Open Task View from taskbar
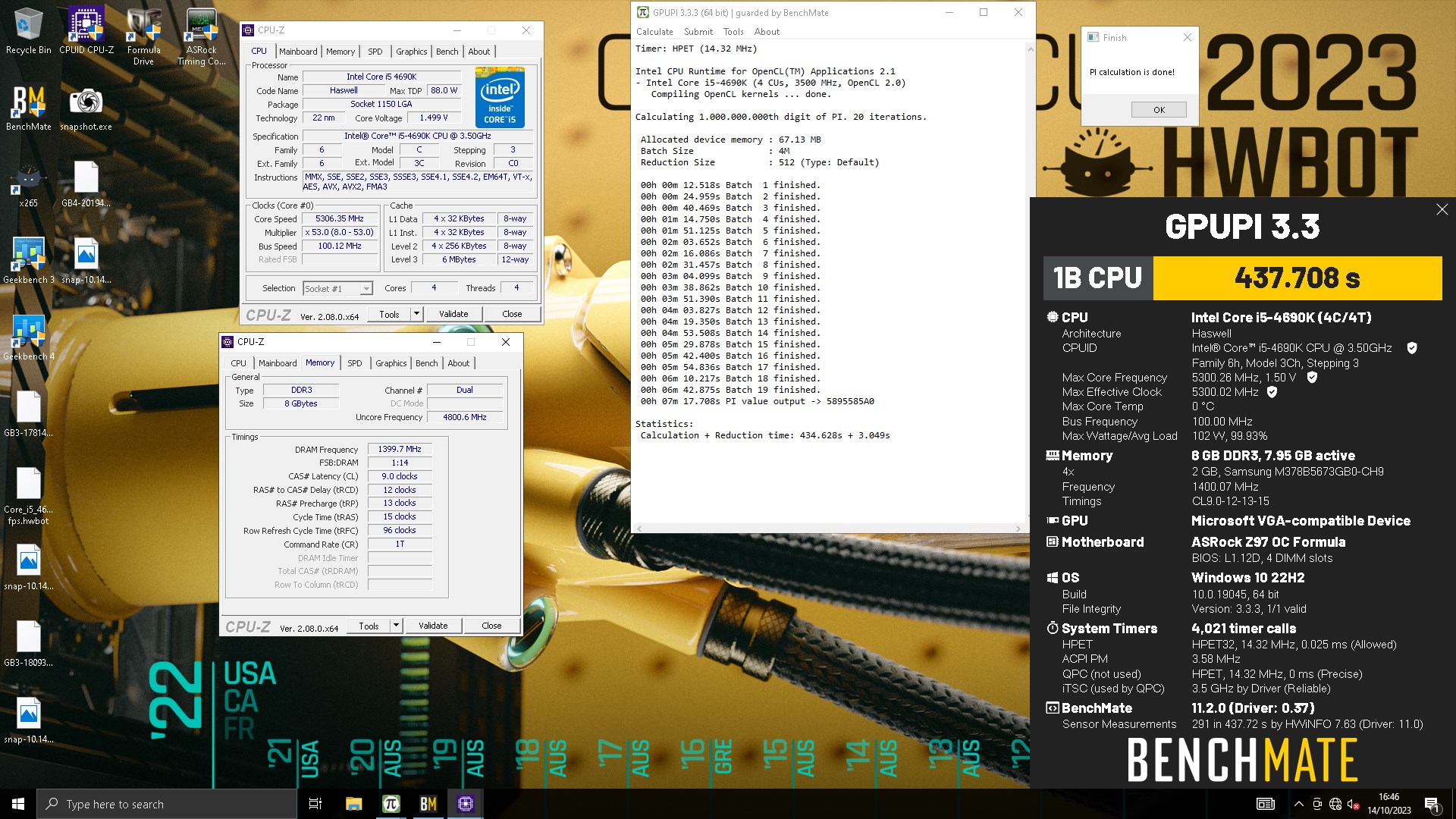This screenshot has height=819, width=1456. click(x=315, y=804)
